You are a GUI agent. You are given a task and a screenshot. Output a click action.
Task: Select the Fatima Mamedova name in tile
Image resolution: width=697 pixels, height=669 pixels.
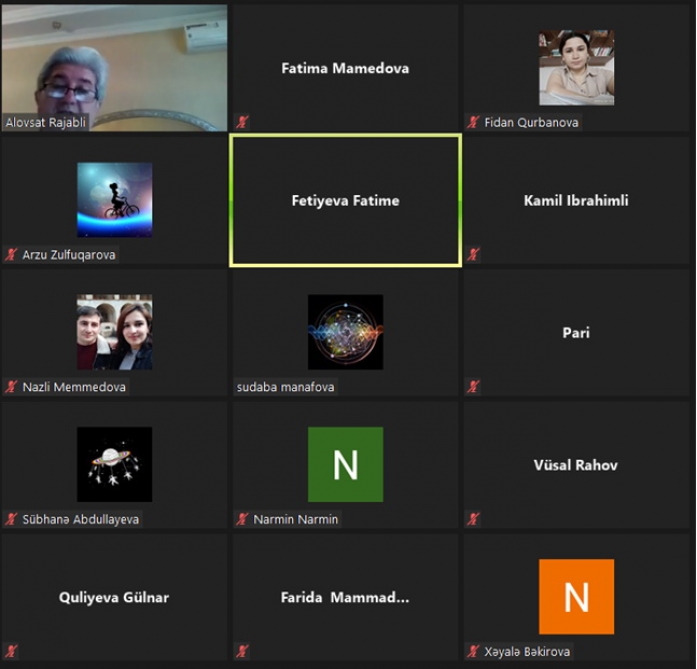(345, 68)
